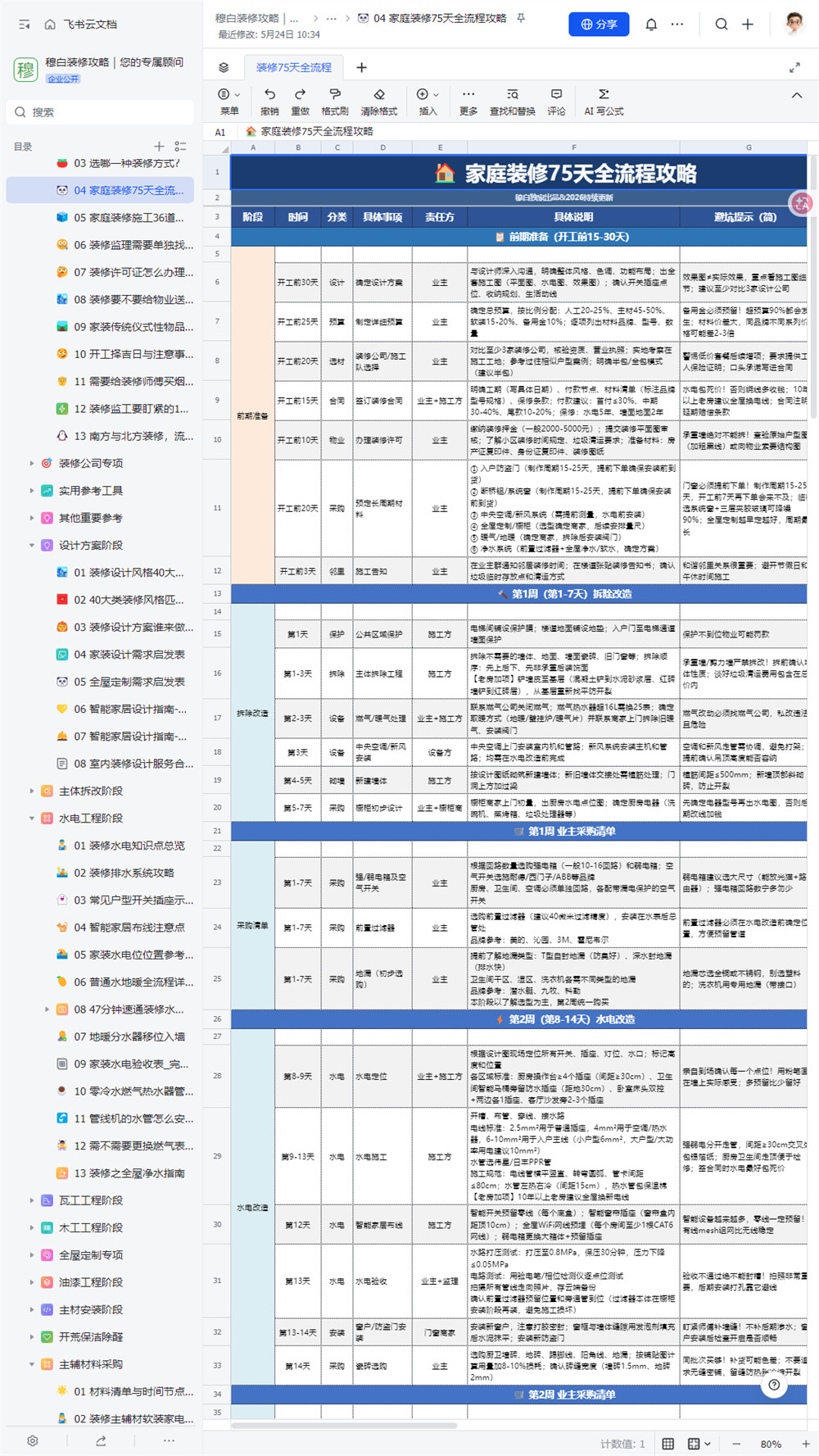Collapse the 水电工程阶段 folder
This screenshot has width=819, height=1456.
click(32, 819)
